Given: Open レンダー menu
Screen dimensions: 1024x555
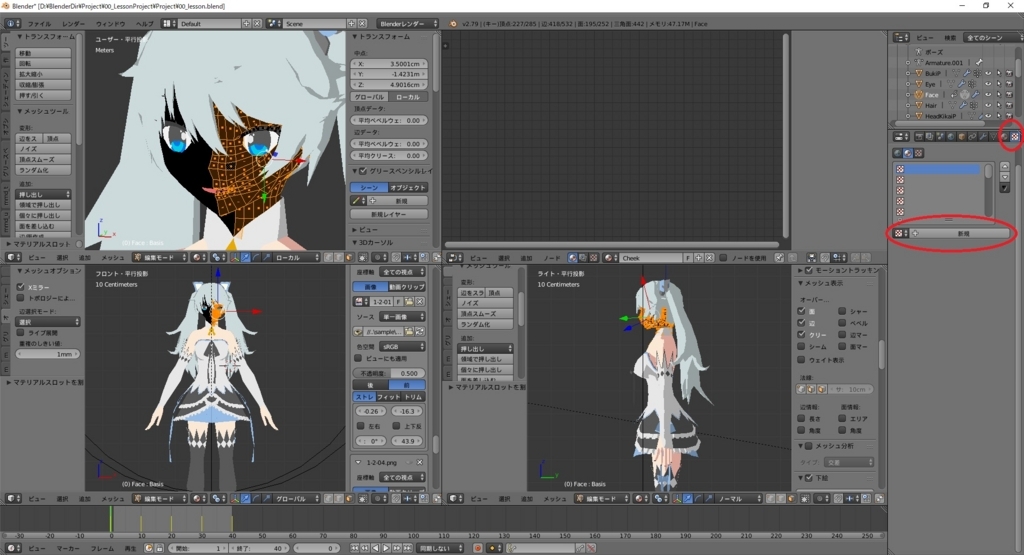Looking at the screenshot, I should 74,24.
